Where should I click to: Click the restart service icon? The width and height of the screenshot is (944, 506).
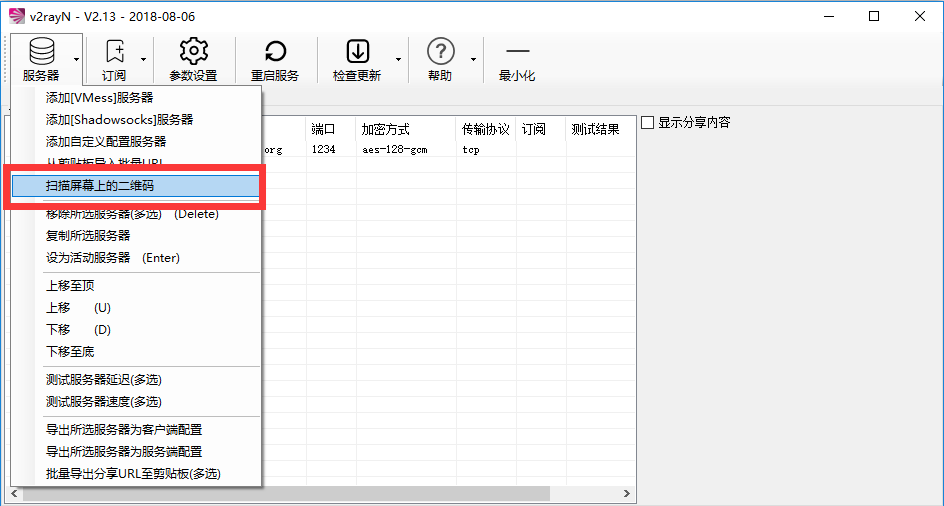(x=274, y=52)
